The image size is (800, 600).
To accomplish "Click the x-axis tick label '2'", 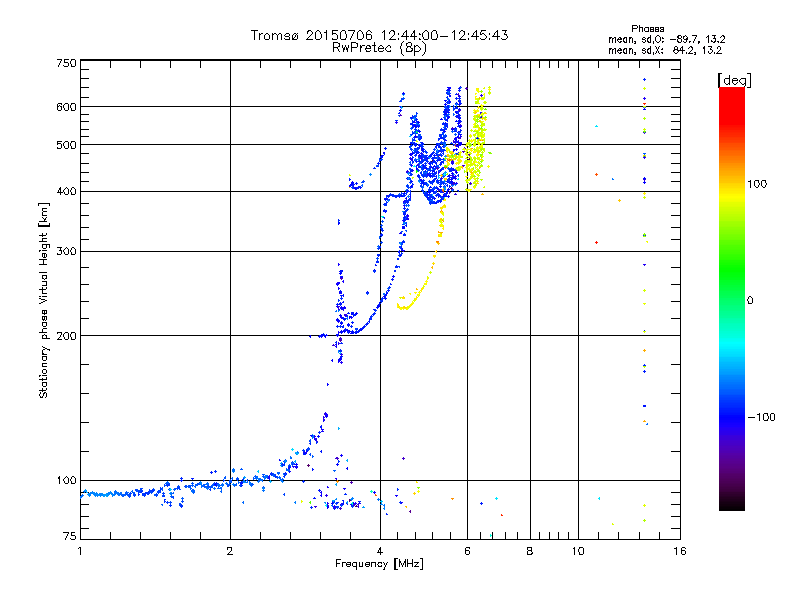I will point(230,552).
